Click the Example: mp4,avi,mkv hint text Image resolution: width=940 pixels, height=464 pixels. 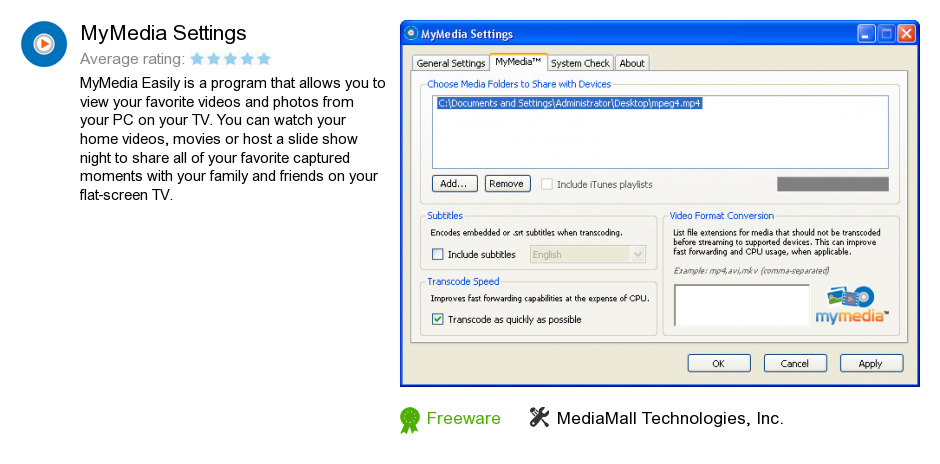click(751, 271)
